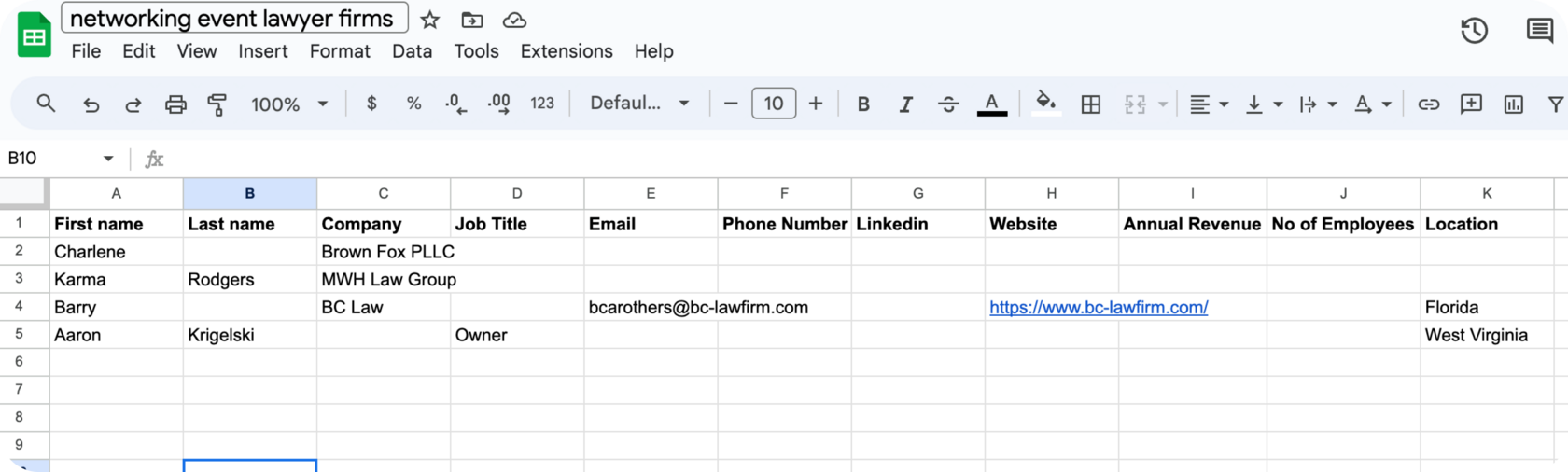Click the insert link icon
This screenshot has height=472, width=1568.
[1429, 104]
